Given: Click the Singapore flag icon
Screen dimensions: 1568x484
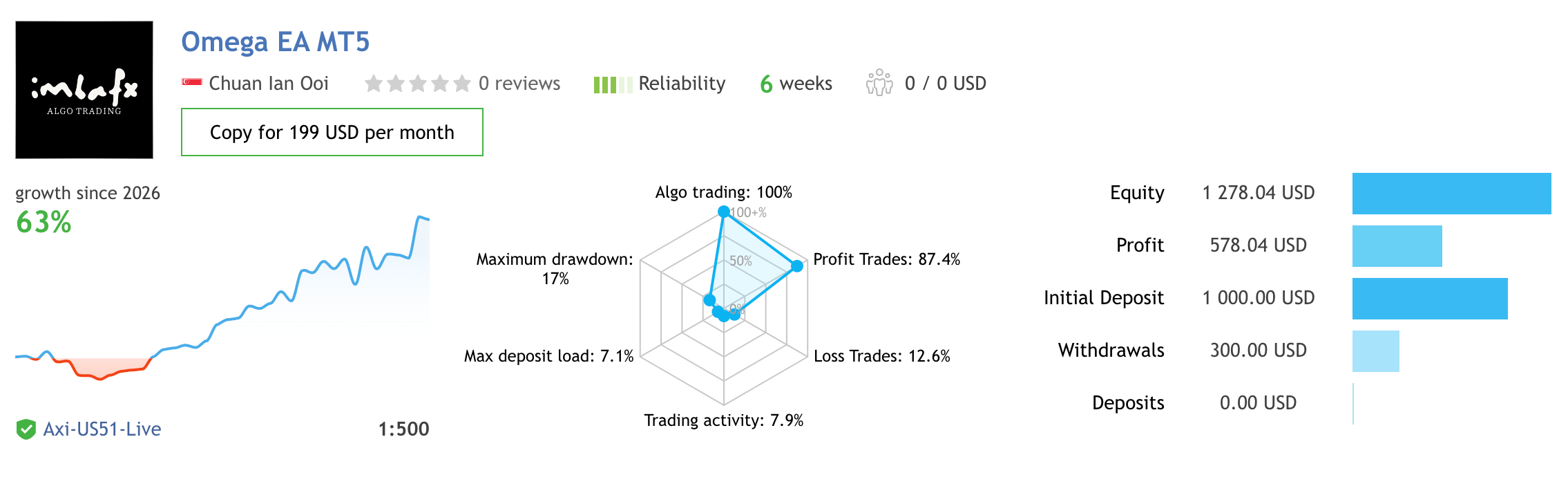Looking at the screenshot, I should (x=191, y=82).
